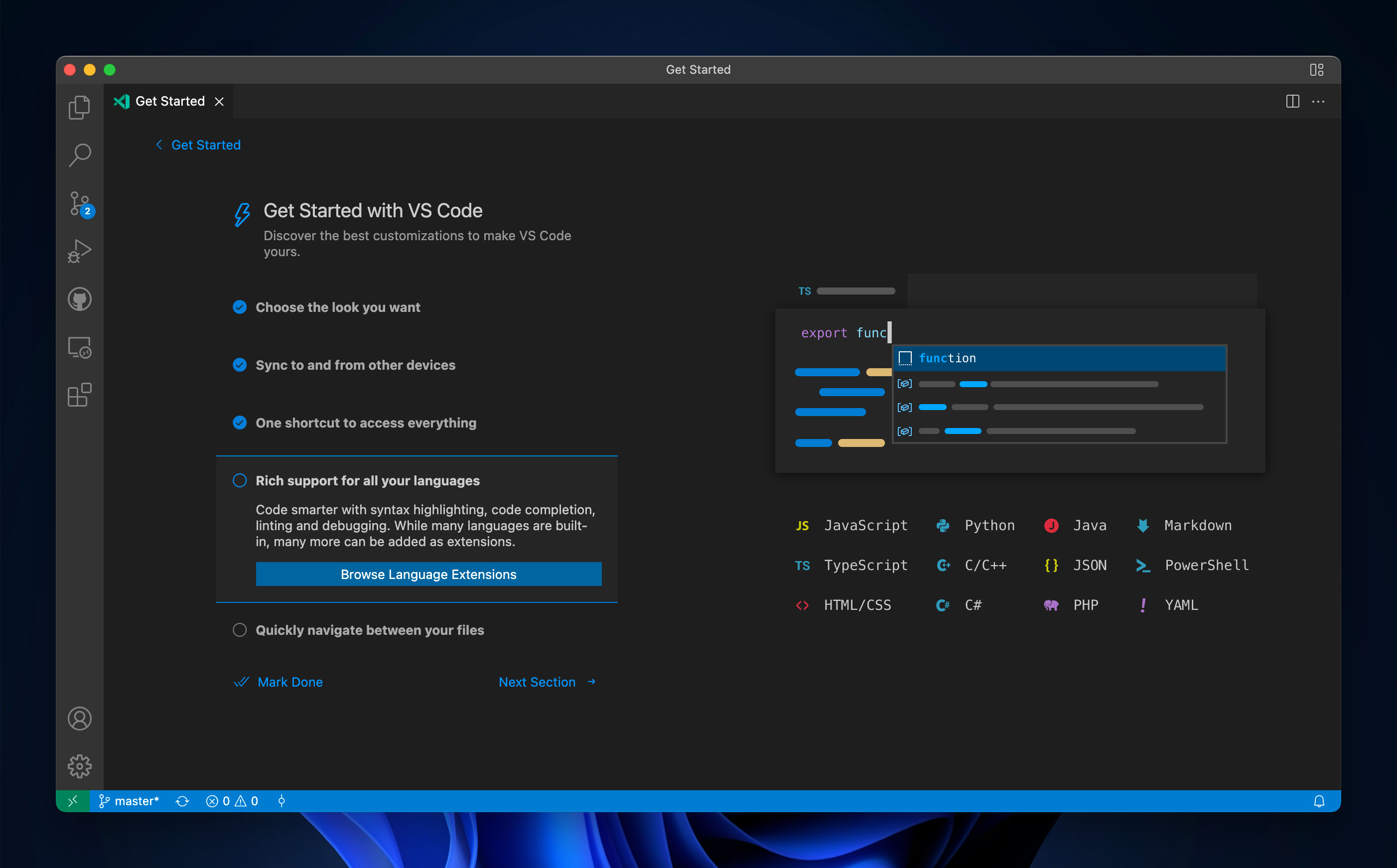
Task: Click the Get Started breadcrumb link
Action: pos(206,145)
